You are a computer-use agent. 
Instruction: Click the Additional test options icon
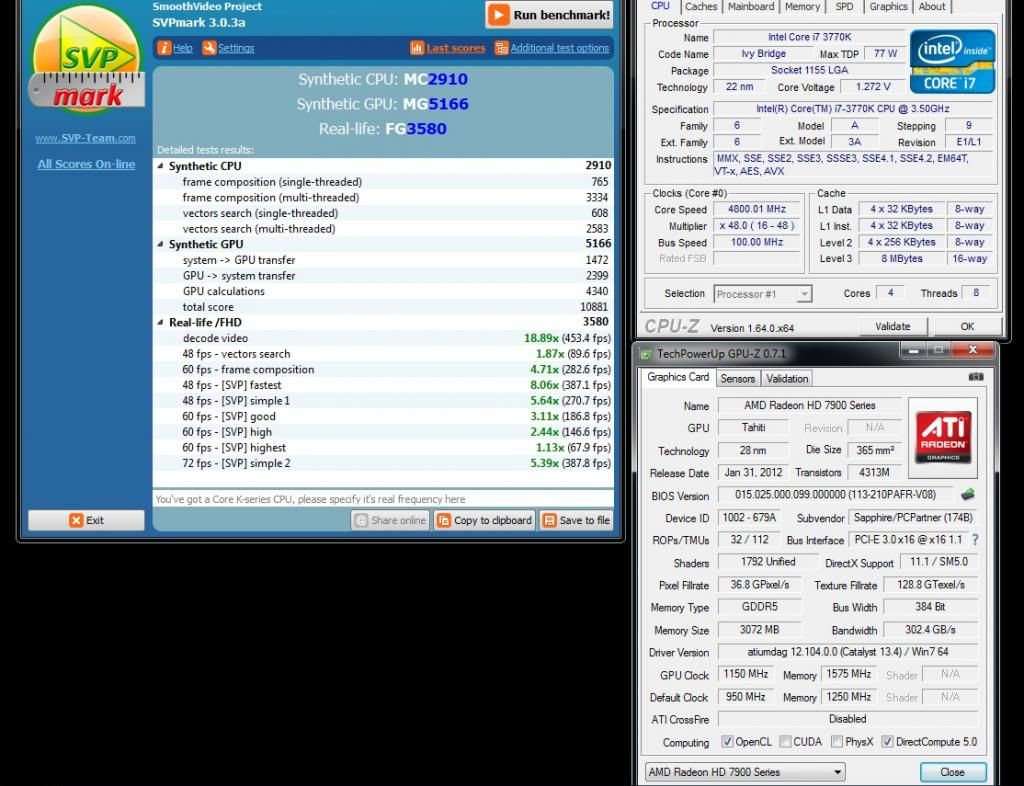pos(502,48)
